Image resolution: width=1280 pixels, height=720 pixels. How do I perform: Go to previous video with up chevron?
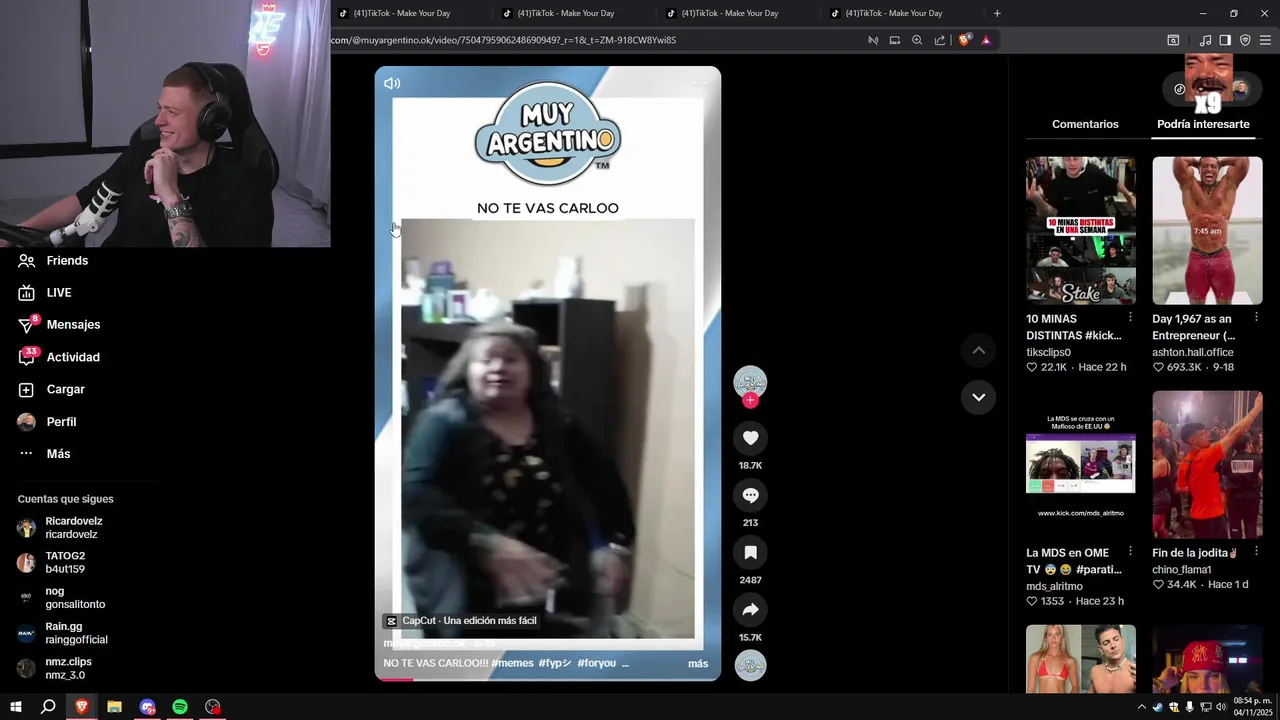pos(978,350)
